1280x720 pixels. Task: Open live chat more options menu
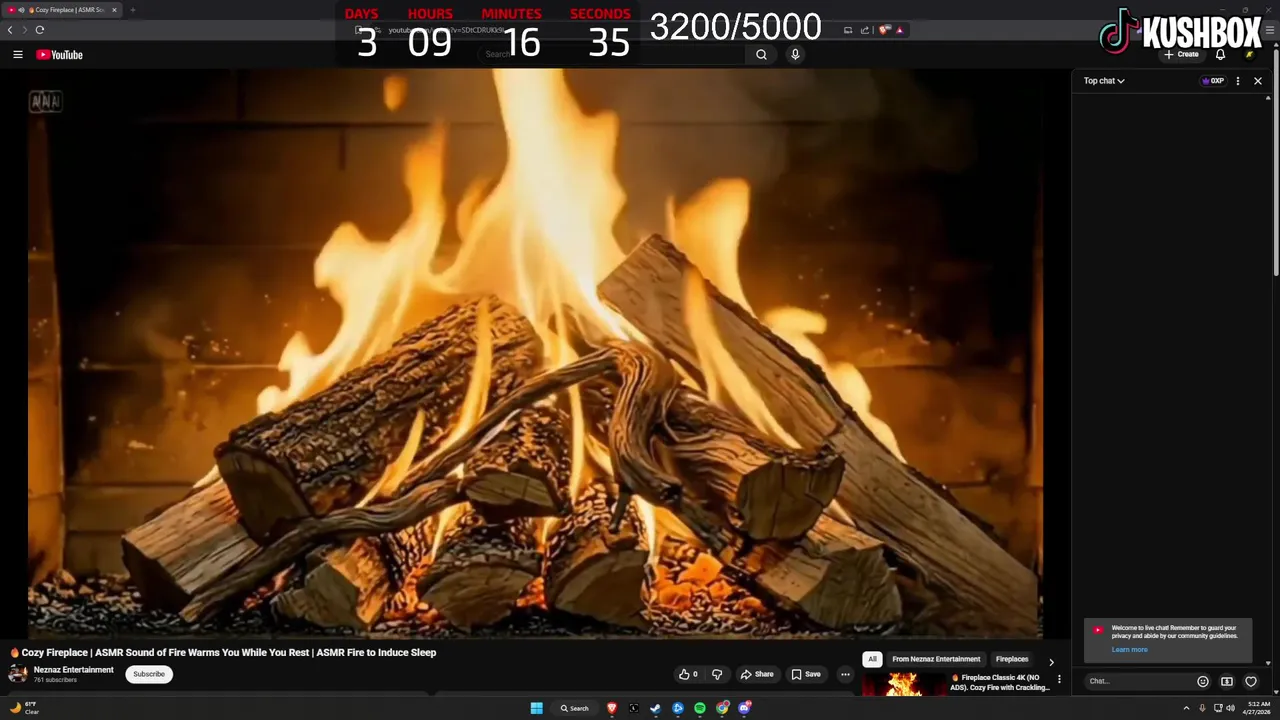click(1238, 81)
